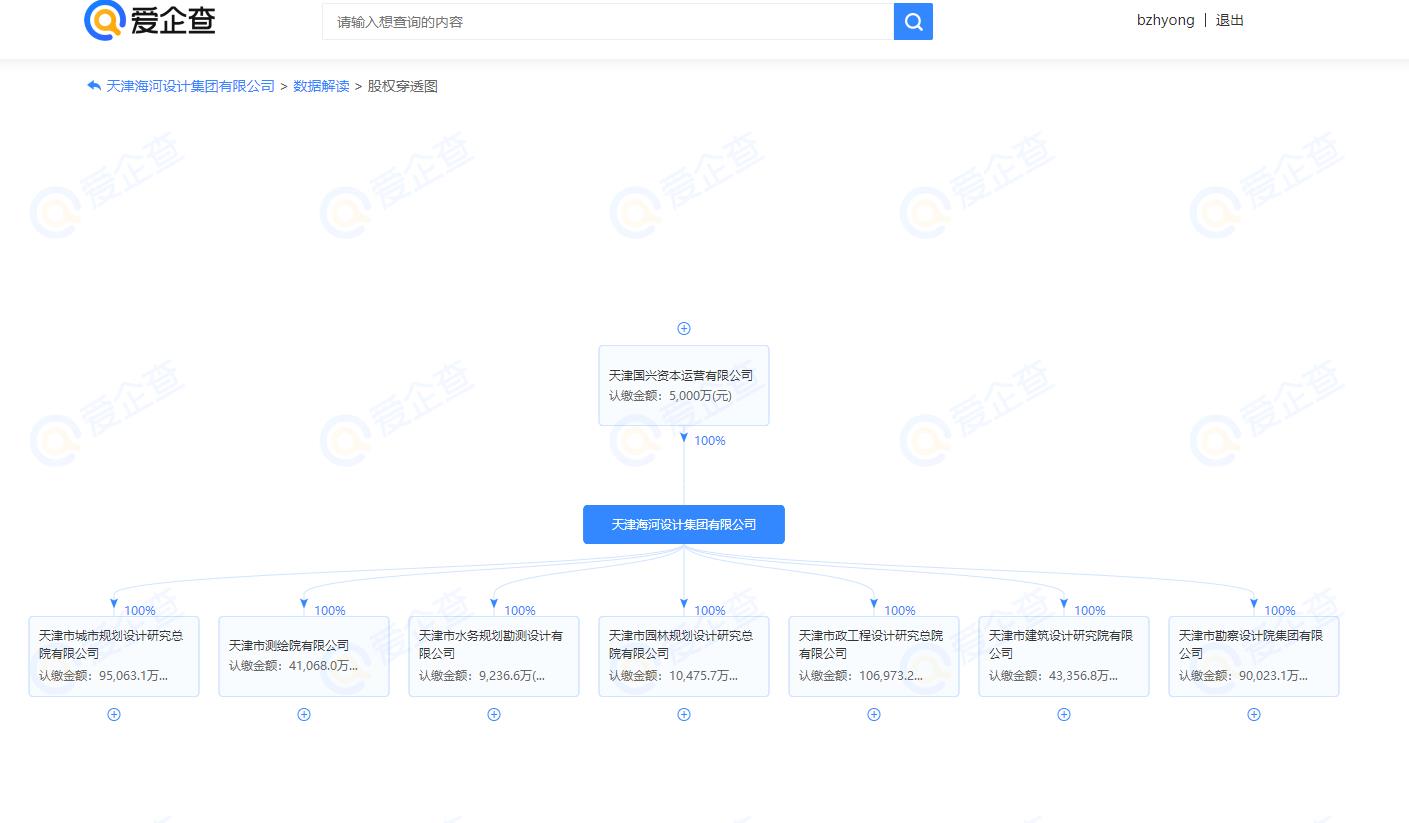1409x823 pixels.
Task: Click the back arrow icon in the breadcrumb
Action: (x=94, y=86)
